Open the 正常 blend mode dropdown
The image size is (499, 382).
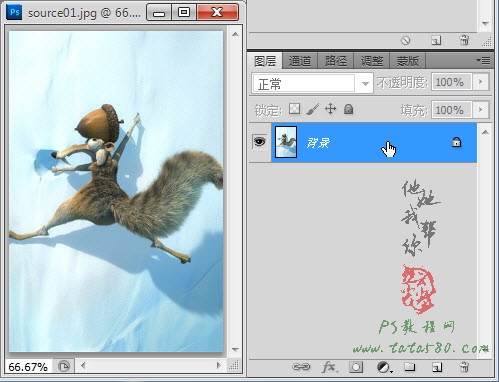coord(312,83)
